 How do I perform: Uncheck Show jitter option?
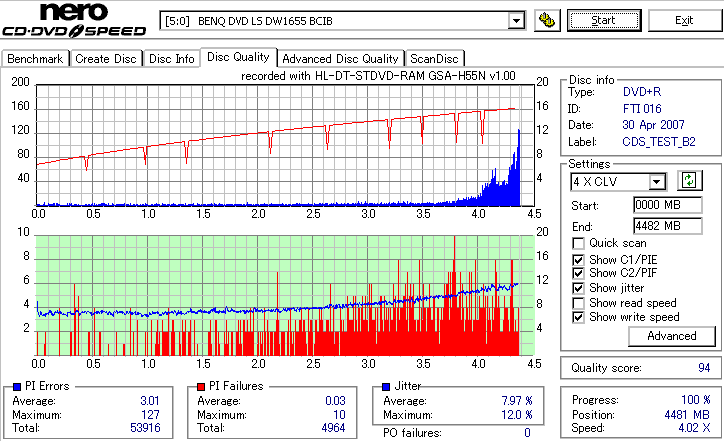point(578,289)
